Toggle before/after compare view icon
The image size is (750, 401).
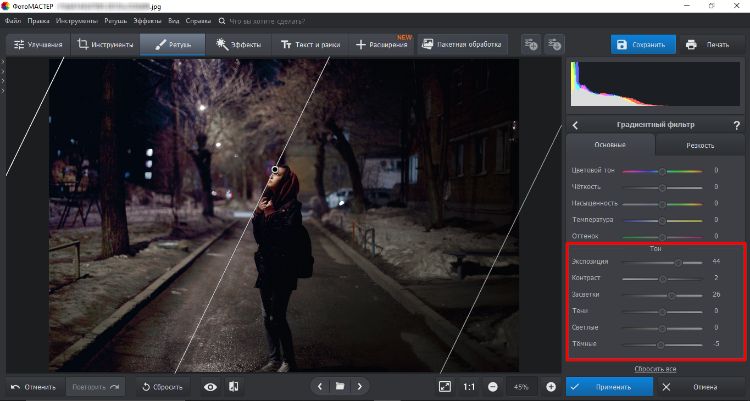coord(233,386)
